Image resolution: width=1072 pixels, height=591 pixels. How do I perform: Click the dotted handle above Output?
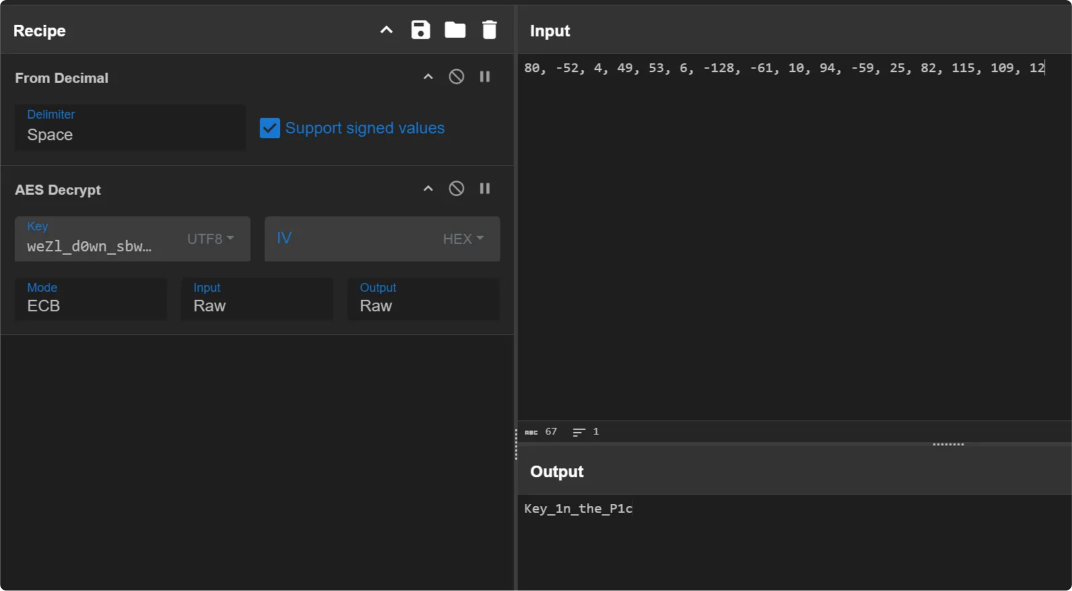click(x=948, y=445)
